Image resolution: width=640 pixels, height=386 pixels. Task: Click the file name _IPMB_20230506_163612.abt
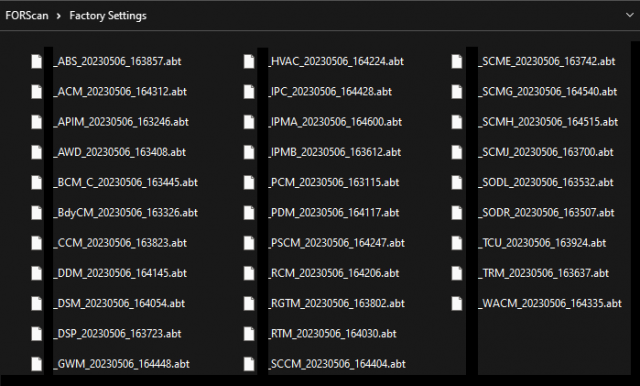(335, 152)
